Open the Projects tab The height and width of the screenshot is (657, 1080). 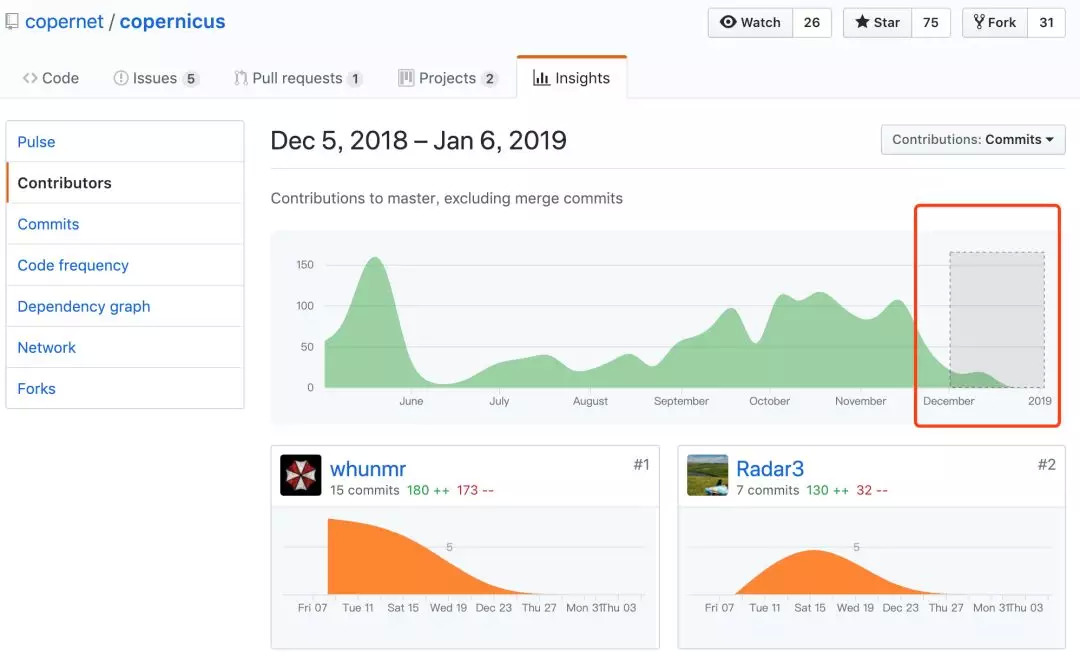click(x=447, y=78)
